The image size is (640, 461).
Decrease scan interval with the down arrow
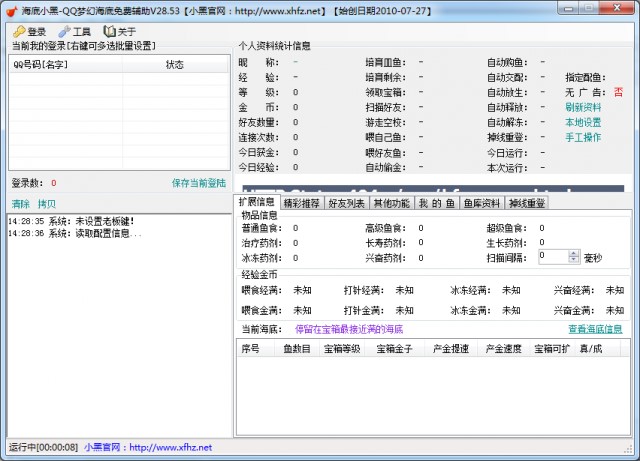tap(573, 260)
